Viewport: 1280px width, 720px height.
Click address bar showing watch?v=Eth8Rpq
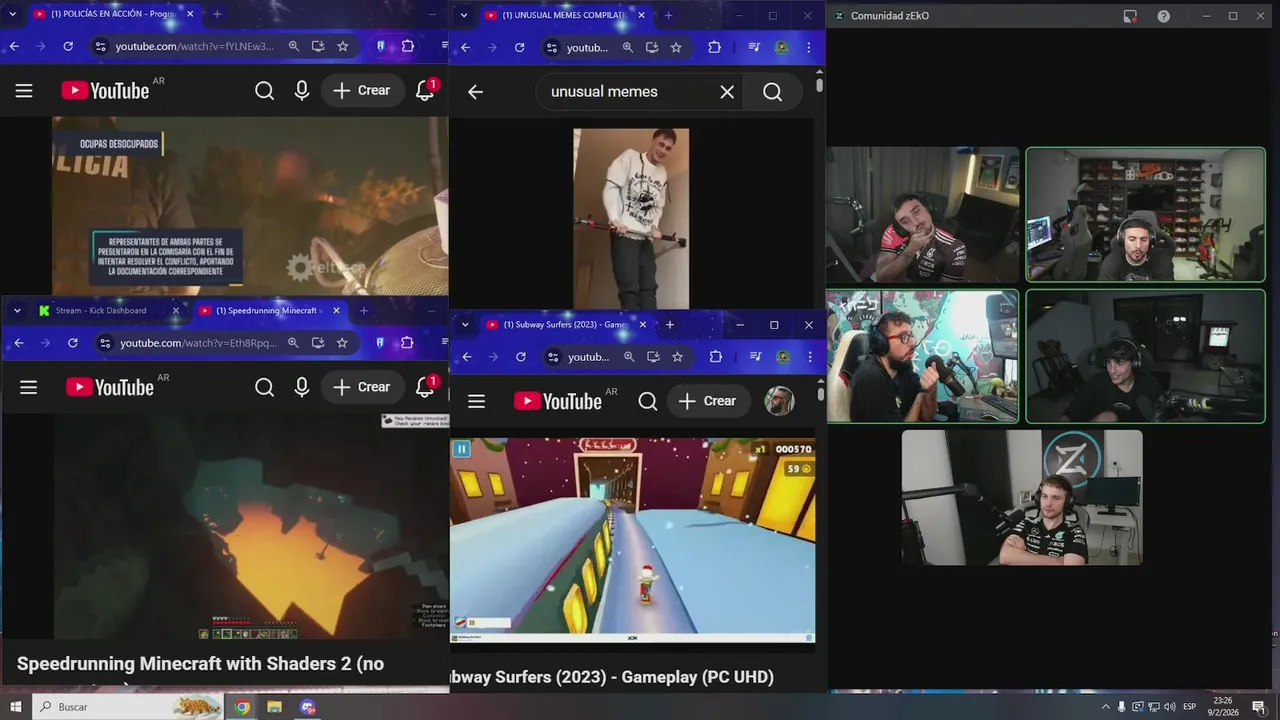(x=198, y=343)
